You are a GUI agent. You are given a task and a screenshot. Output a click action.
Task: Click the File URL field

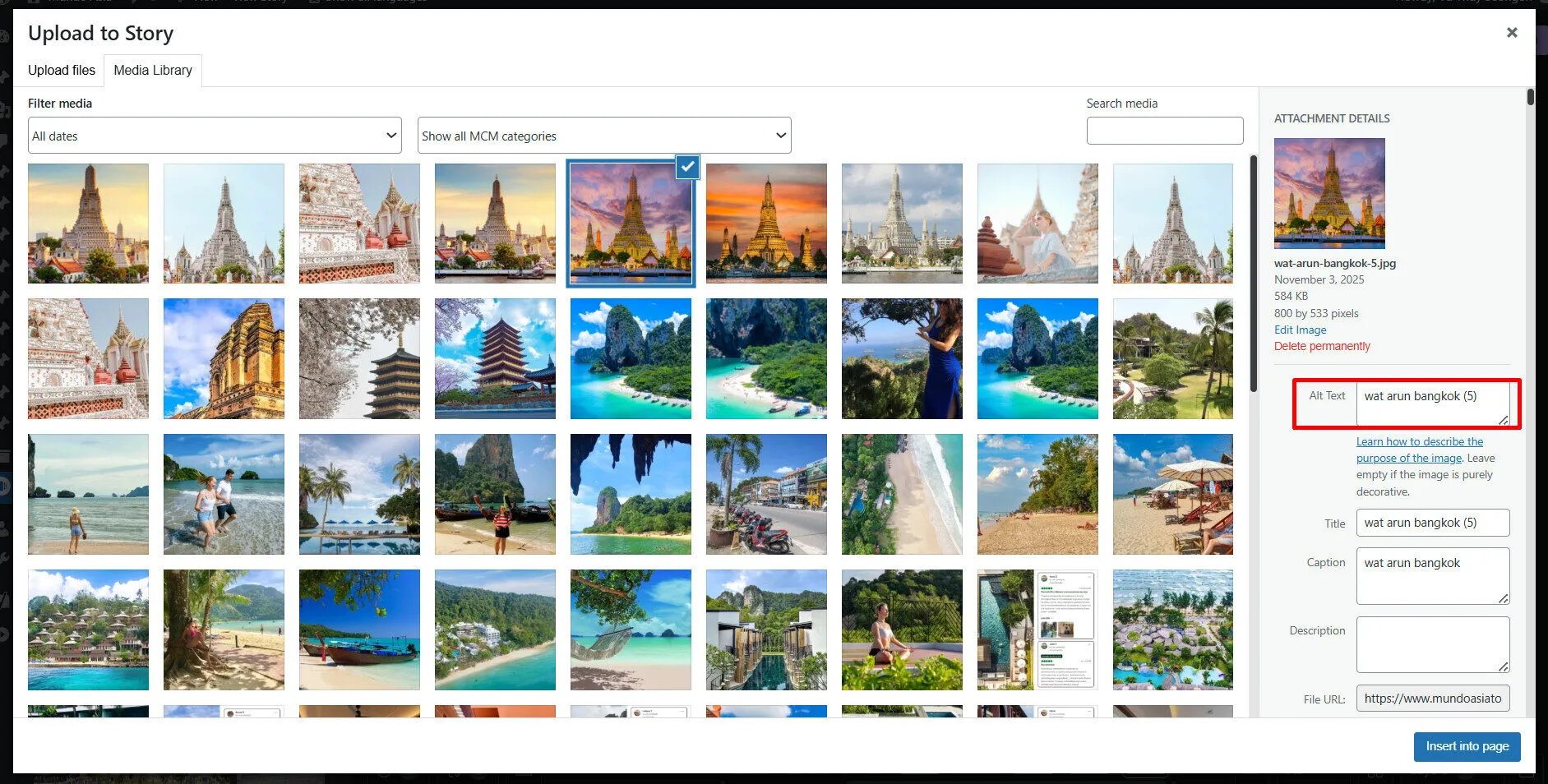[1432, 699]
